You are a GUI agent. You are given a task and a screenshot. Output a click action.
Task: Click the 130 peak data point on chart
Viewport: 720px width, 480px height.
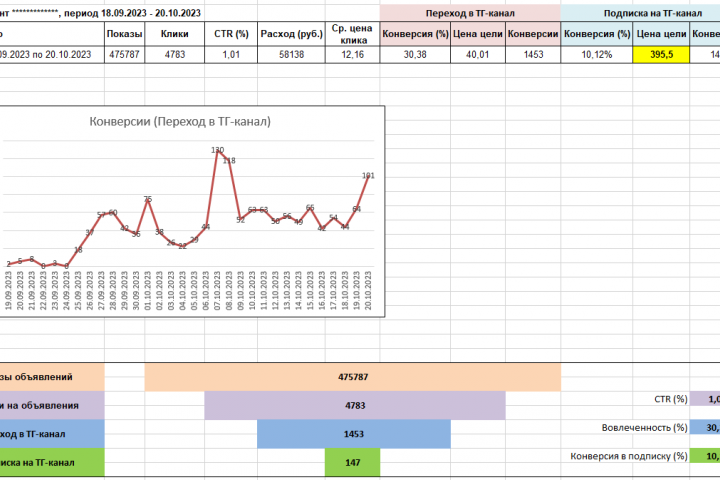pyautogui.click(x=217, y=150)
